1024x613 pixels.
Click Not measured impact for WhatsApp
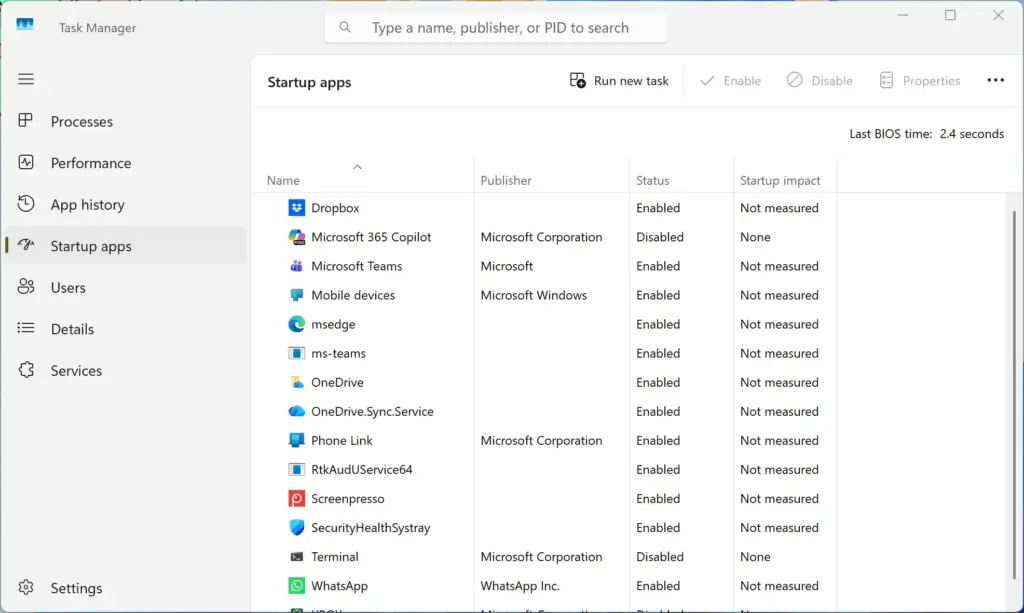[x=779, y=586]
